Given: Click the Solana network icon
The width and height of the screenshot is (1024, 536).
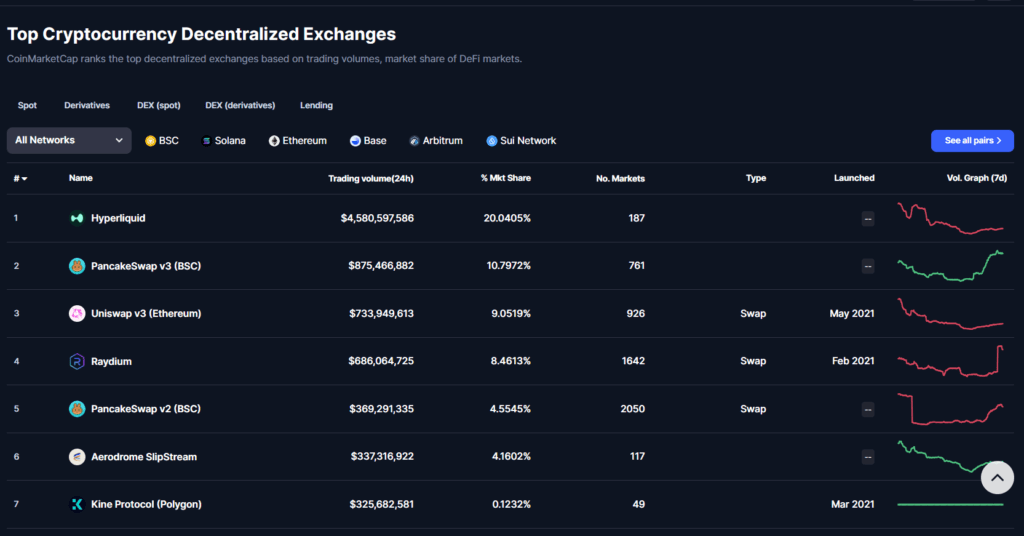Looking at the screenshot, I should point(206,141).
